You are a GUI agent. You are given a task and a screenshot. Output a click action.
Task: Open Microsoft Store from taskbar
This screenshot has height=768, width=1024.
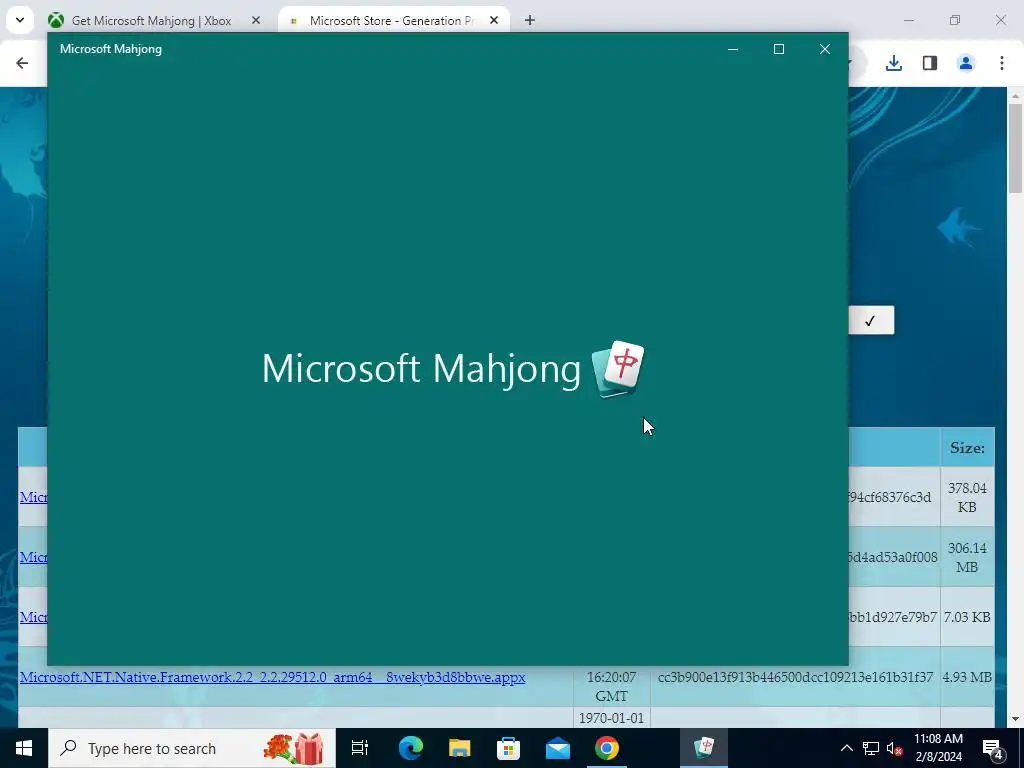click(509, 748)
